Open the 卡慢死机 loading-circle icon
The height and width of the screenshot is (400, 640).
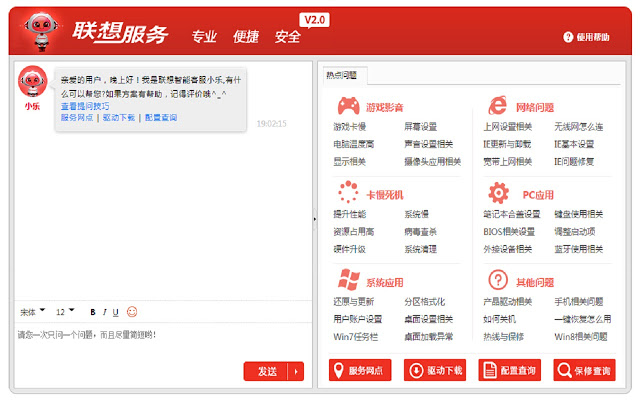coord(348,192)
